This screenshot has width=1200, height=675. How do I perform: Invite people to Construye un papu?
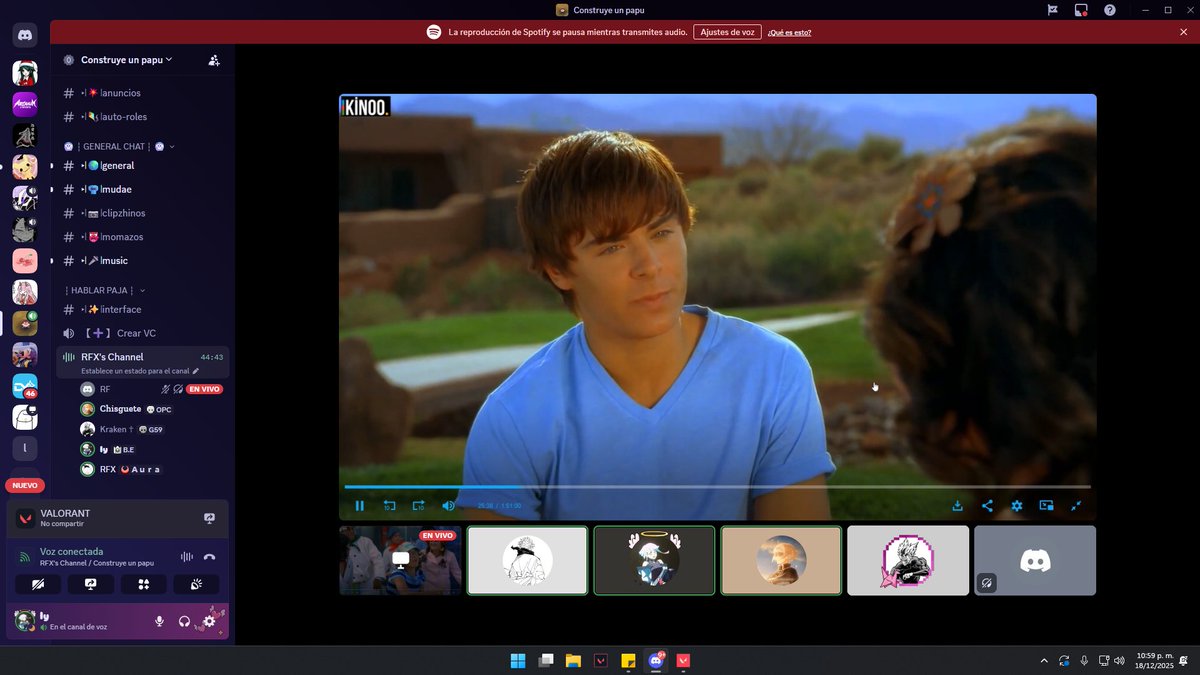pos(214,60)
